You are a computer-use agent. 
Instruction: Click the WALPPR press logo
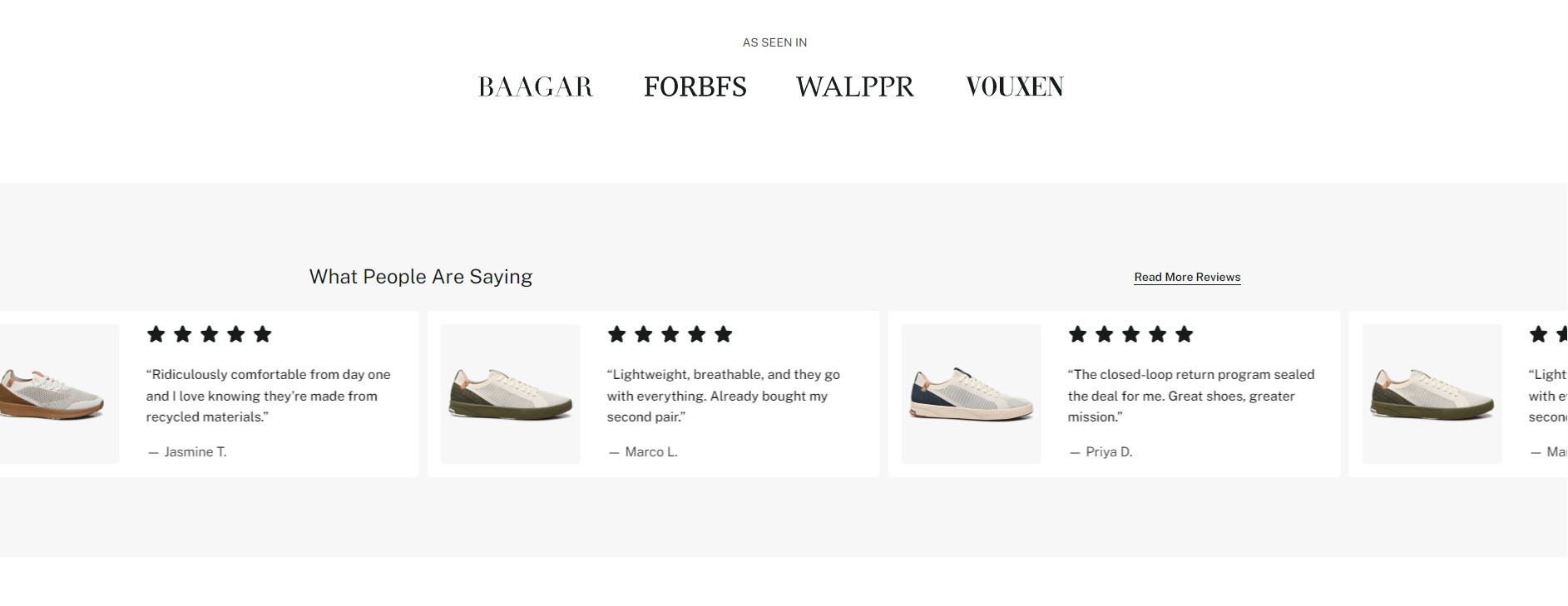tap(855, 86)
